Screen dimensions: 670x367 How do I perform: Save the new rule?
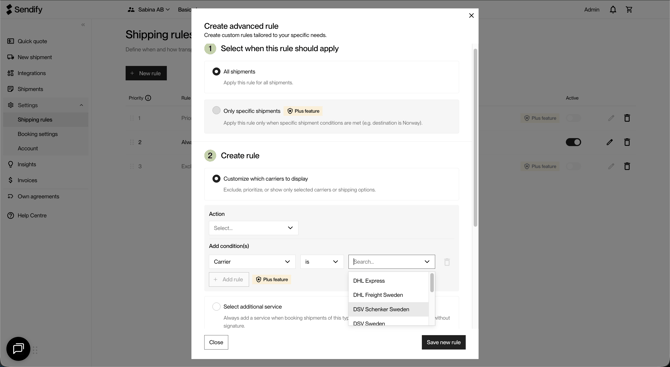[444, 342]
